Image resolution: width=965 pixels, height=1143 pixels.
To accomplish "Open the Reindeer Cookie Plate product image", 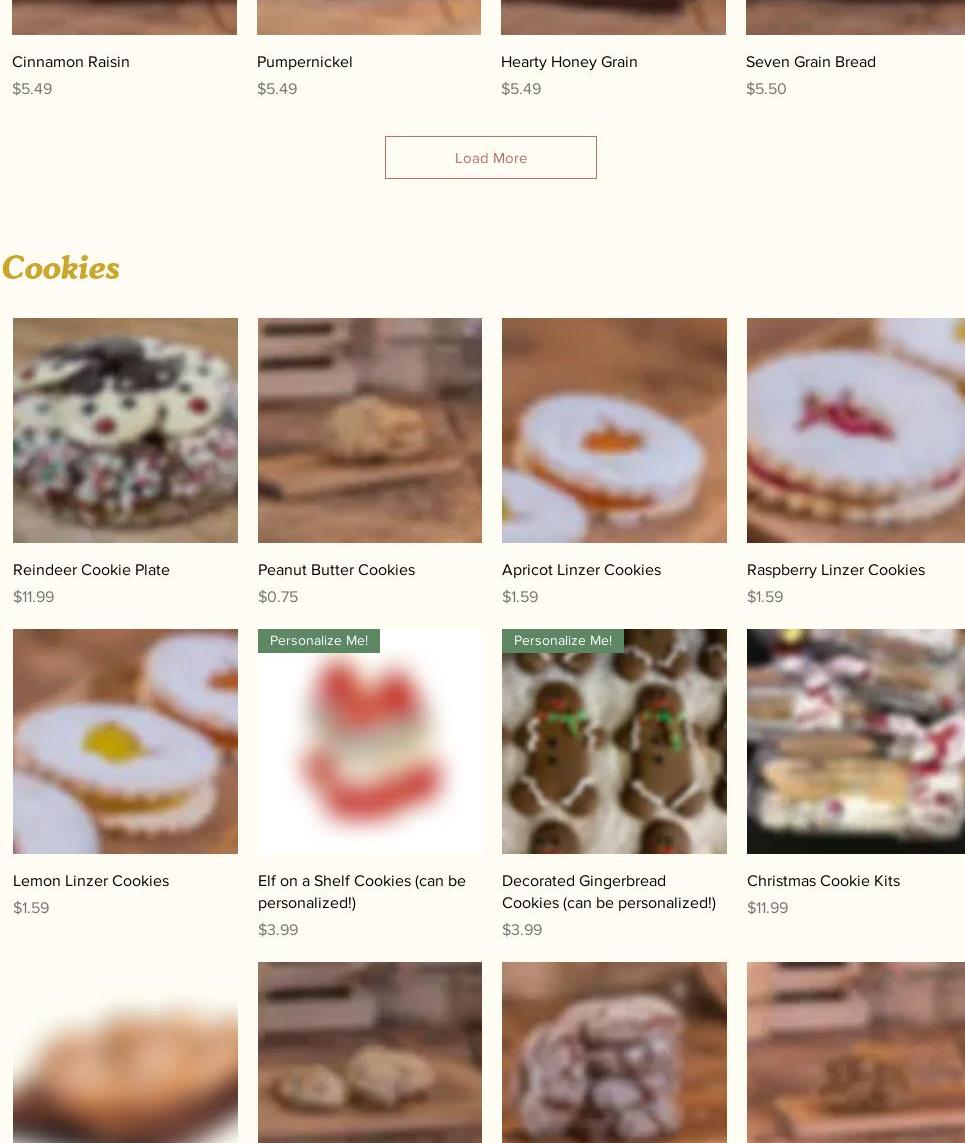I will 125,430.
